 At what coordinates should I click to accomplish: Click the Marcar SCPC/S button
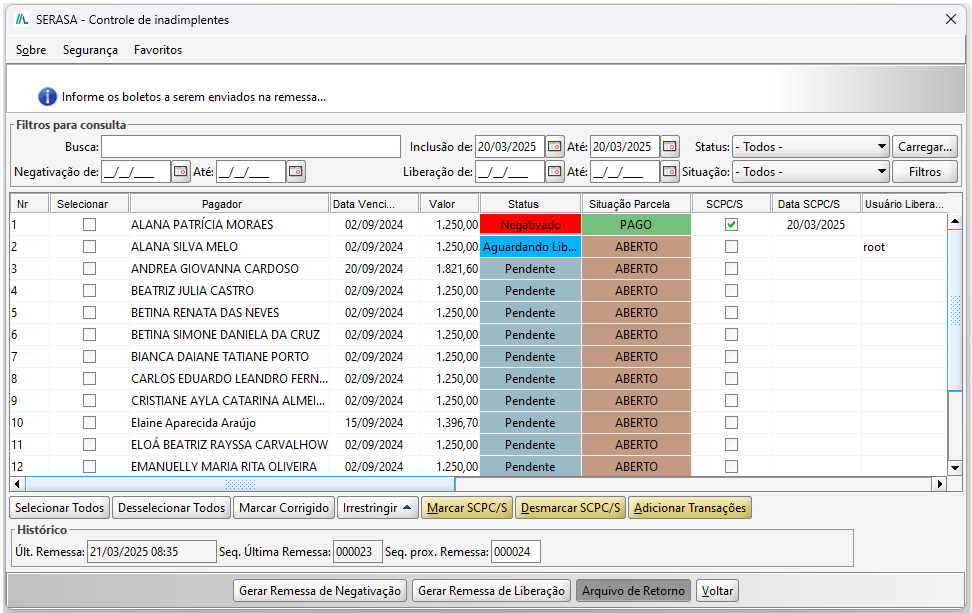[x=467, y=508]
